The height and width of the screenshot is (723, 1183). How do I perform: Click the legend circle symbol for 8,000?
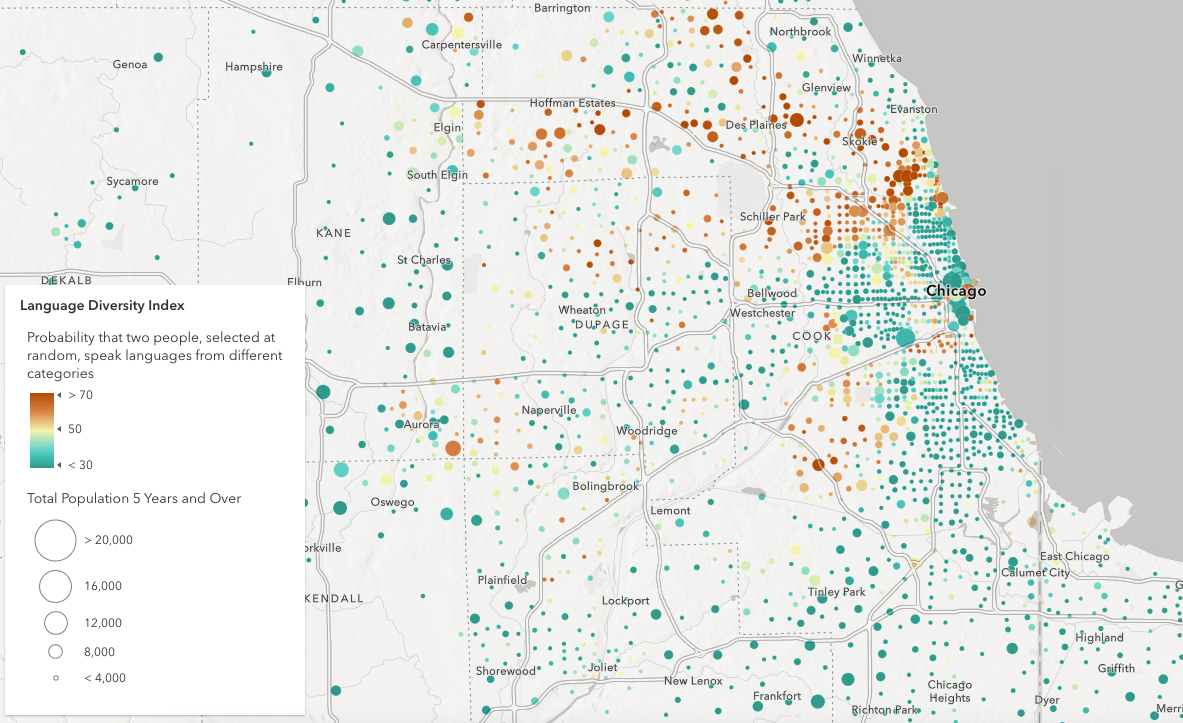click(x=55, y=651)
